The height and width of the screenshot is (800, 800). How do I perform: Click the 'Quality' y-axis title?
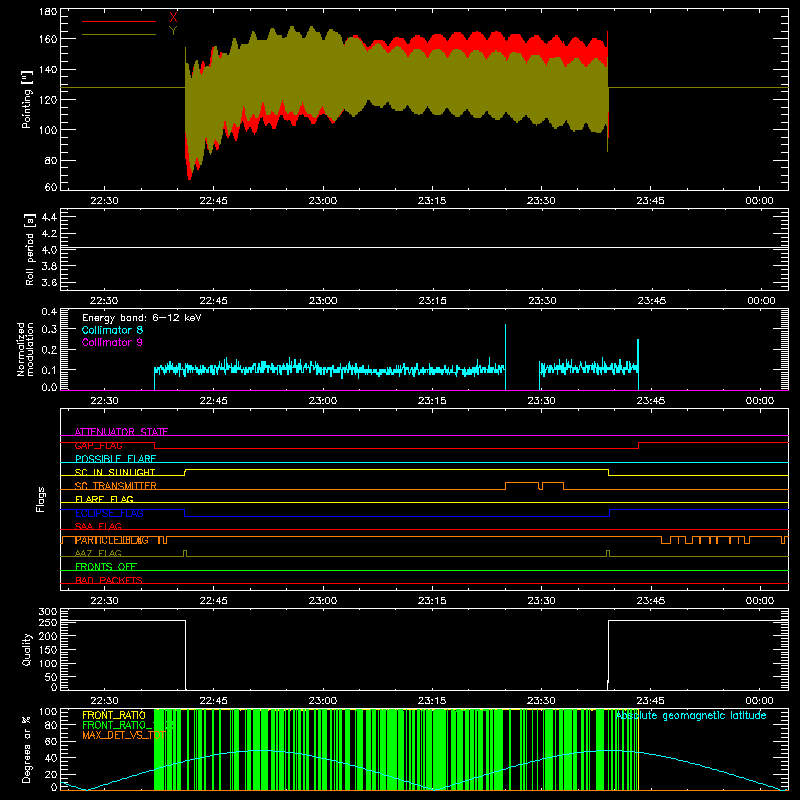pos(27,649)
